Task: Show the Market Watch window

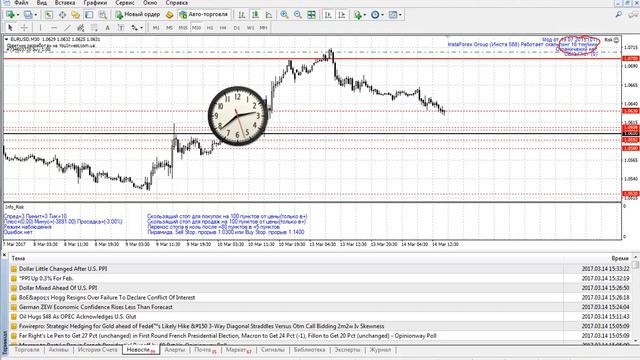Action: tap(49, 15)
